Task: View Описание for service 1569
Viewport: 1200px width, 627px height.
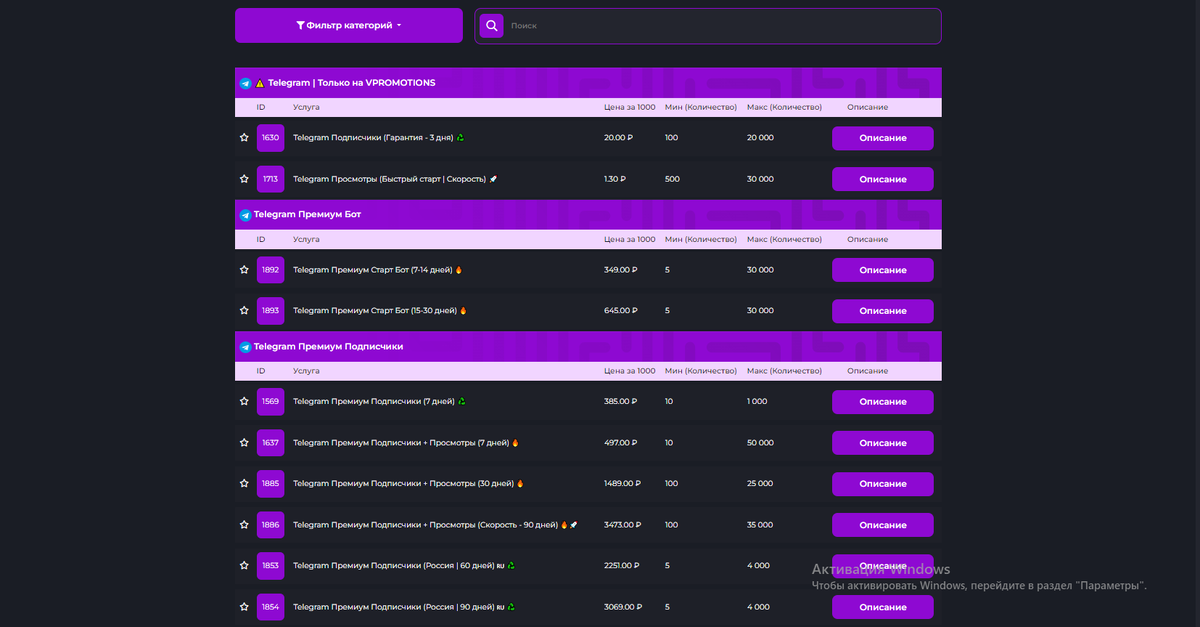Action: tap(883, 402)
